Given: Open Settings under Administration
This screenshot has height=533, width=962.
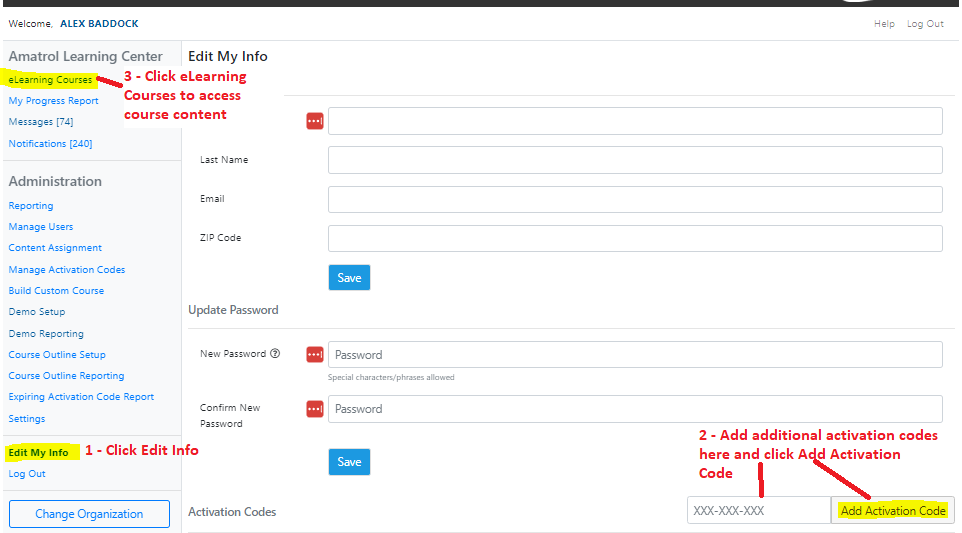Looking at the screenshot, I should [x=27, y=419].
